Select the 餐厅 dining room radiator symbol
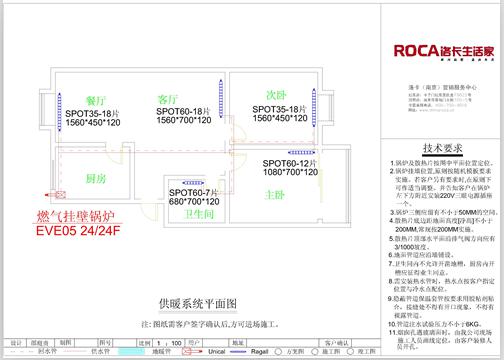The width and height of the screenshot is (504, 360). tap(60, 111)
